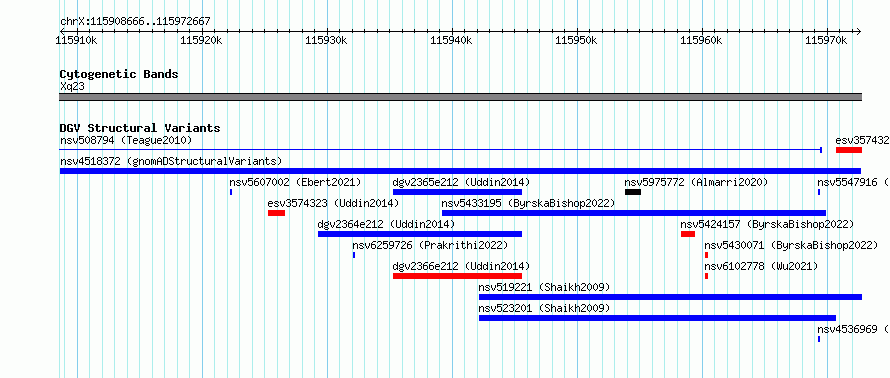
Task: Click the nsv5607002 (Ebert2021) label
Action: 295,182
